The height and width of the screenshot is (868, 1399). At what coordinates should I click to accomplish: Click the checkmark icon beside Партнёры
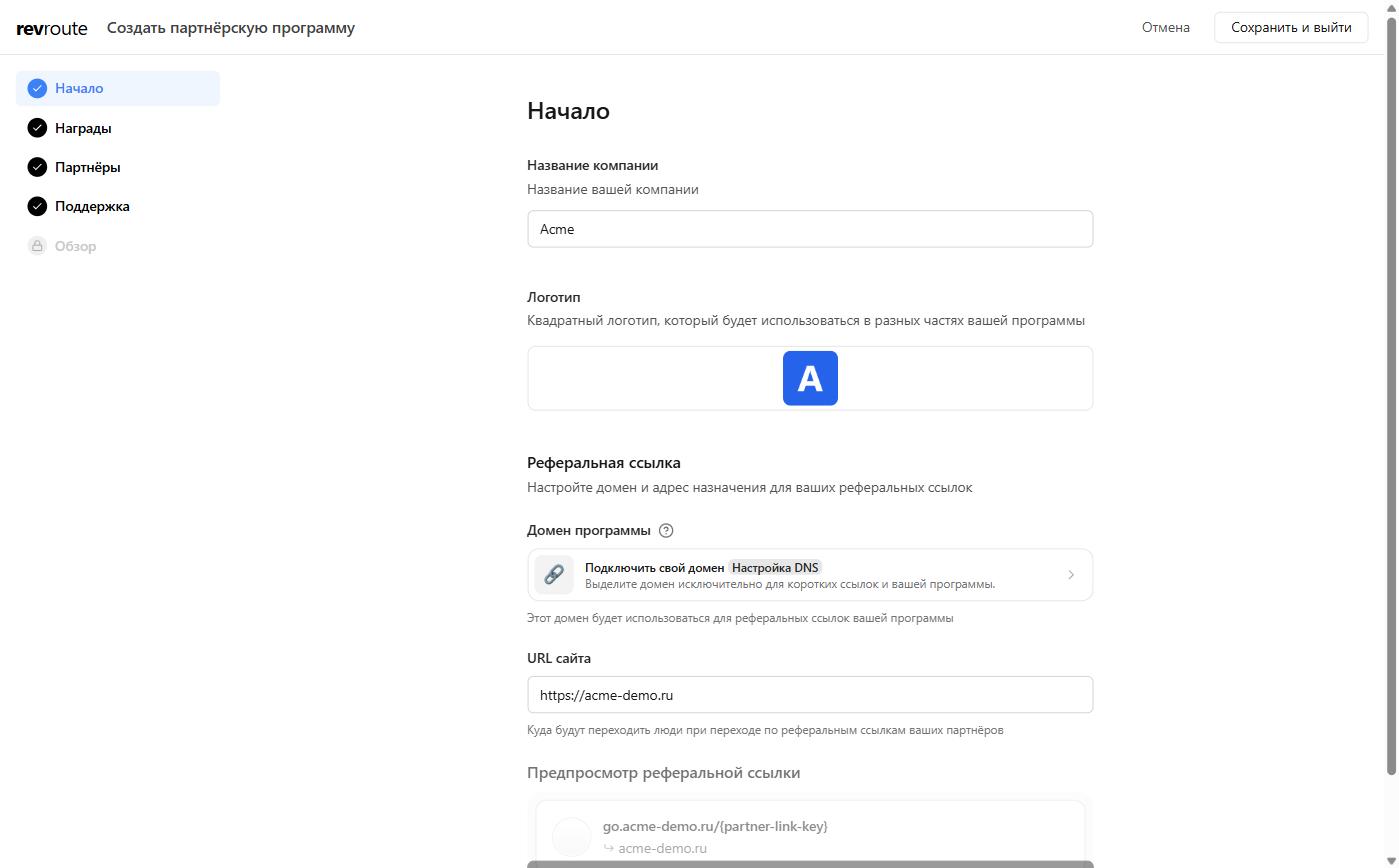click(x=37, y=167)
